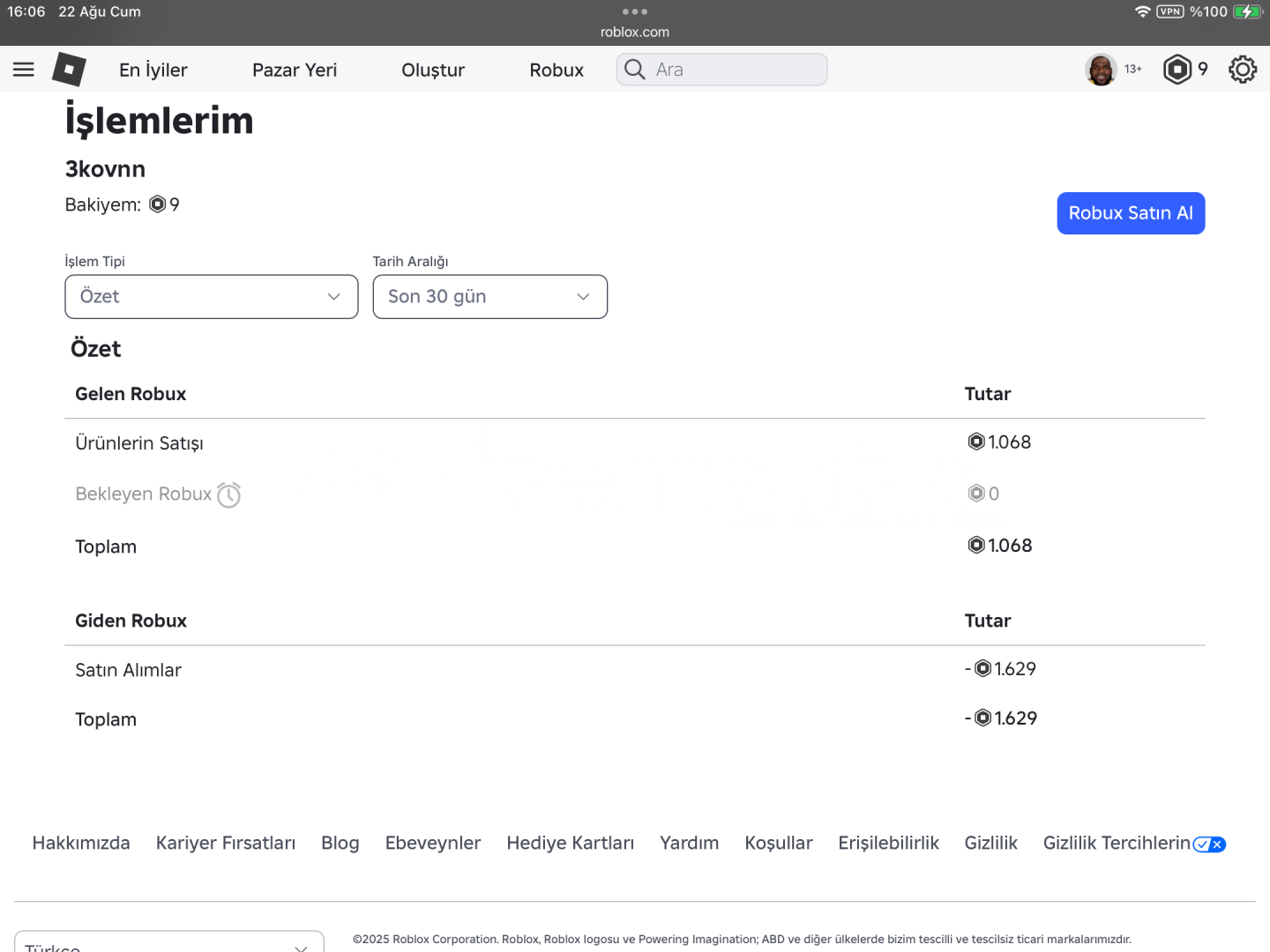Screen dimensions: 1270x952
Task: Click the Robux Satın Al button
Action: [1131, 213]
